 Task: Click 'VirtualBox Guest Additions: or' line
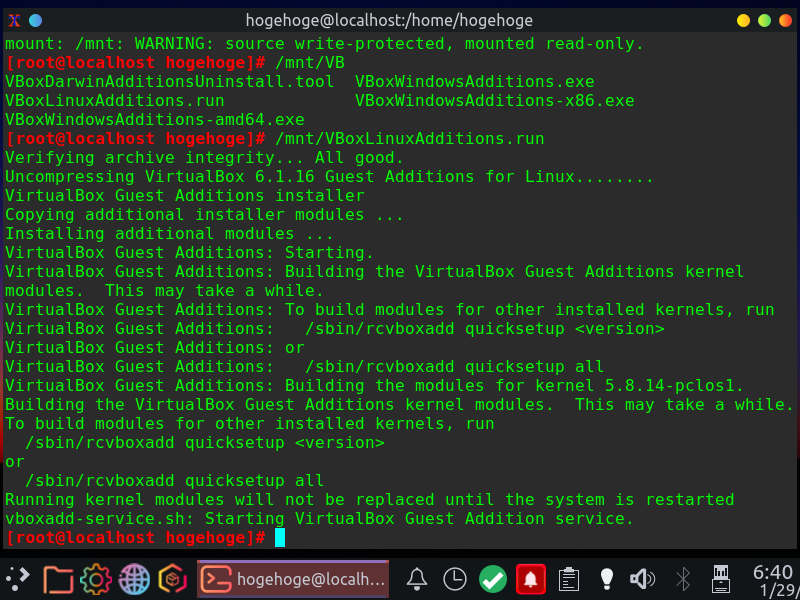tap(155, 347)
